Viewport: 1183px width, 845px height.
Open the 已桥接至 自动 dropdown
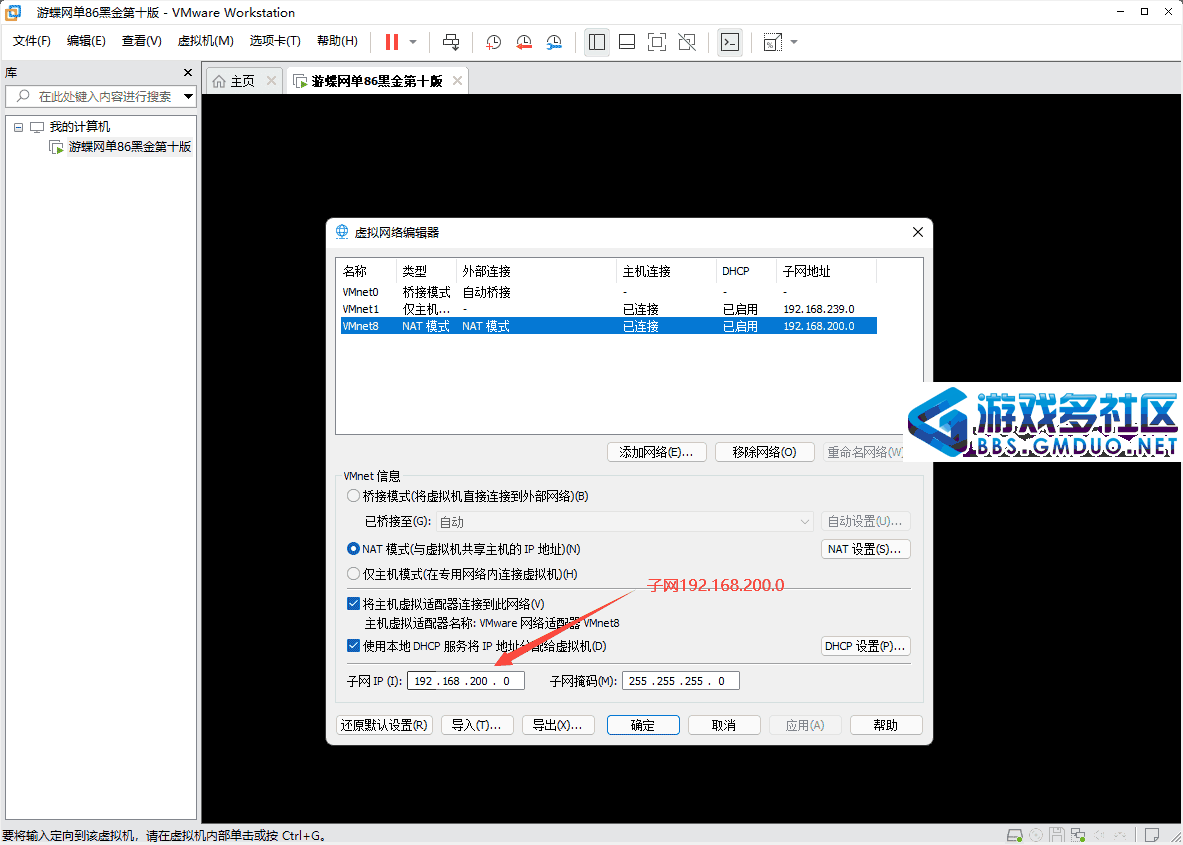tap(625, 521)
